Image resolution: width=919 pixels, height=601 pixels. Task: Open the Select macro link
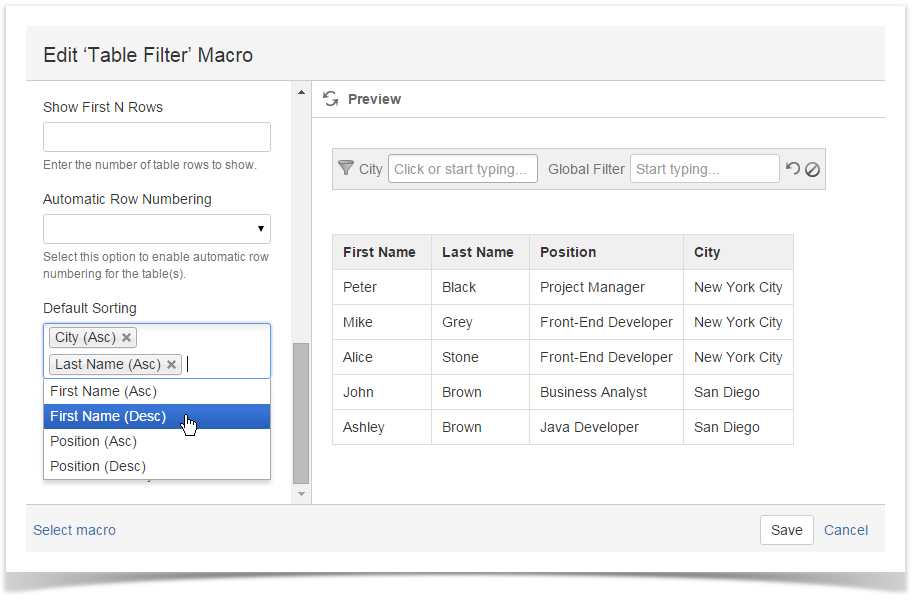tap(74, 530)
